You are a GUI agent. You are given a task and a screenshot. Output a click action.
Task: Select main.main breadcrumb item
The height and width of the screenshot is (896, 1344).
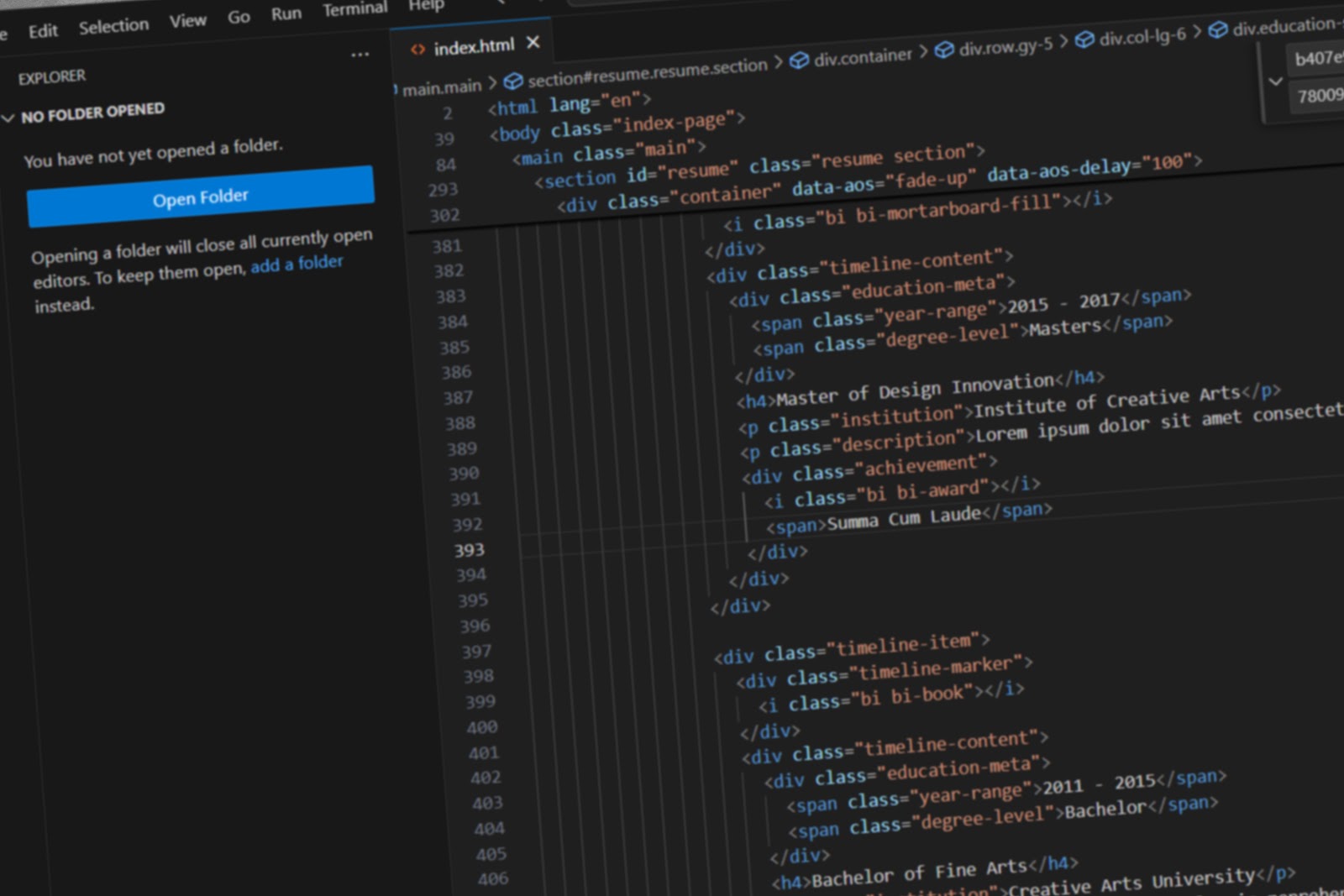[x=441, y=87]
